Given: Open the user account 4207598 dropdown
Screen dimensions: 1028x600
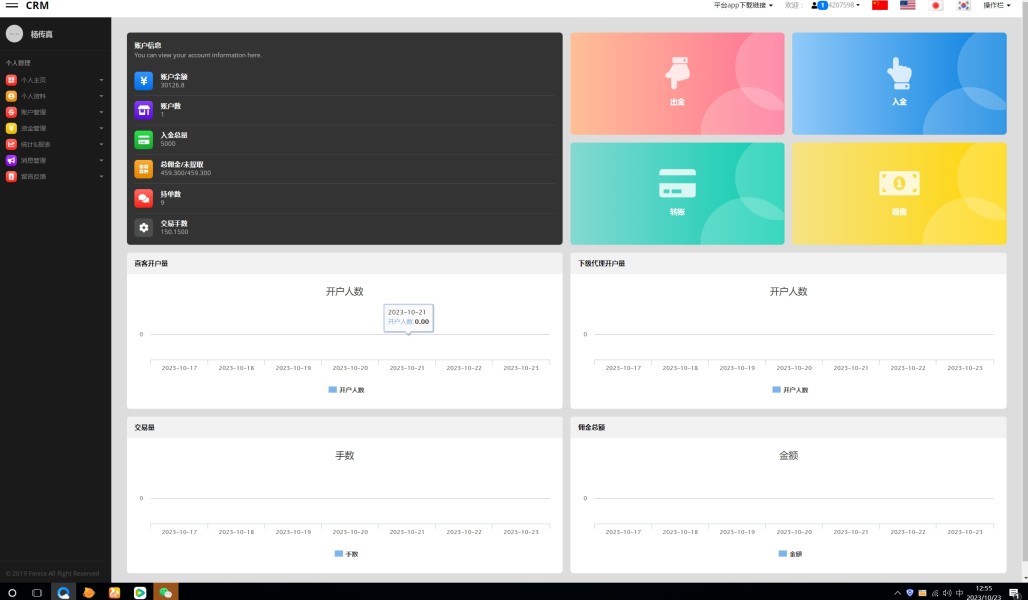Looking at the screenshot, I should click(835, 5).
